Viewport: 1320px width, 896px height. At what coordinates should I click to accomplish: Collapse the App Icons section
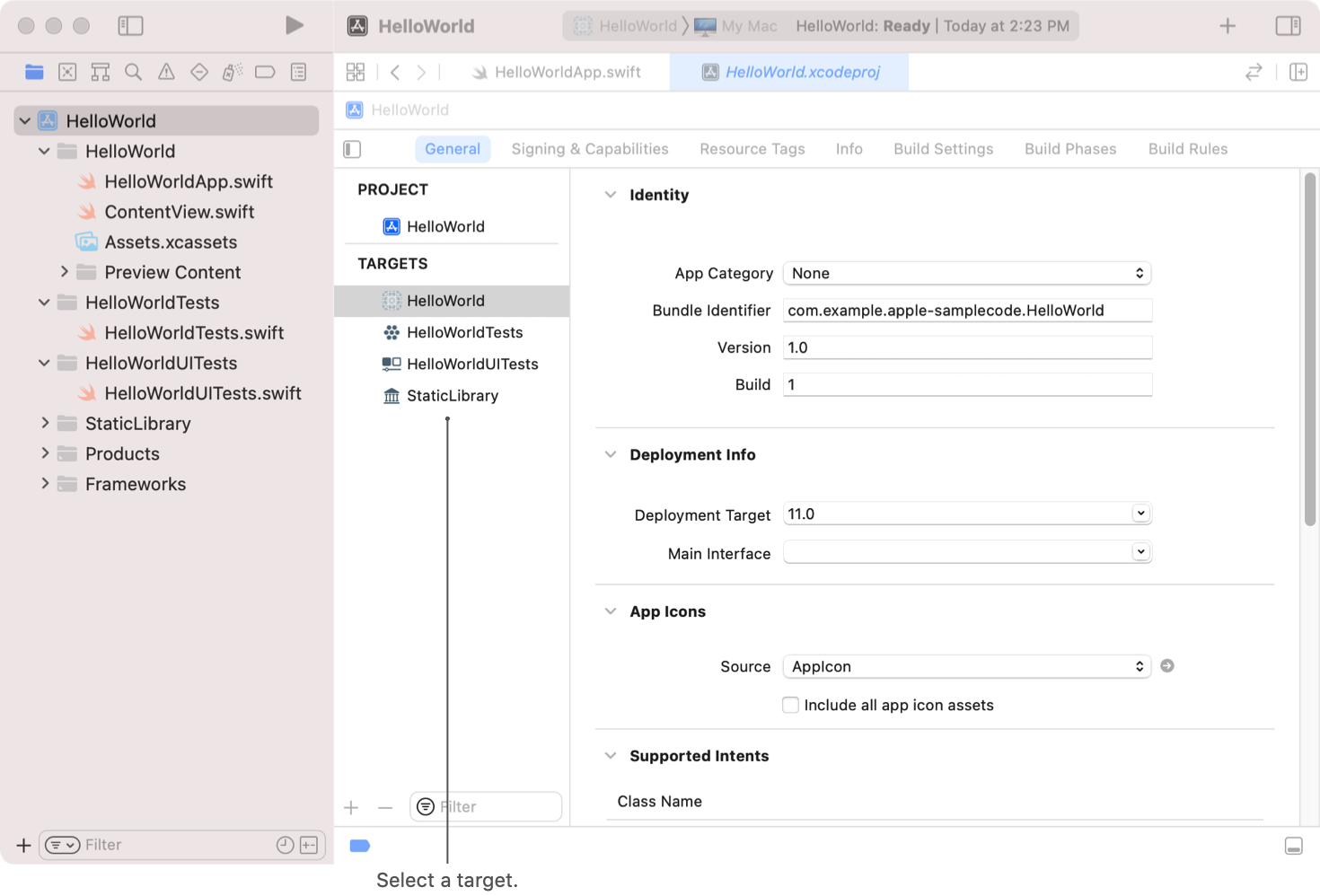(611, 611)
